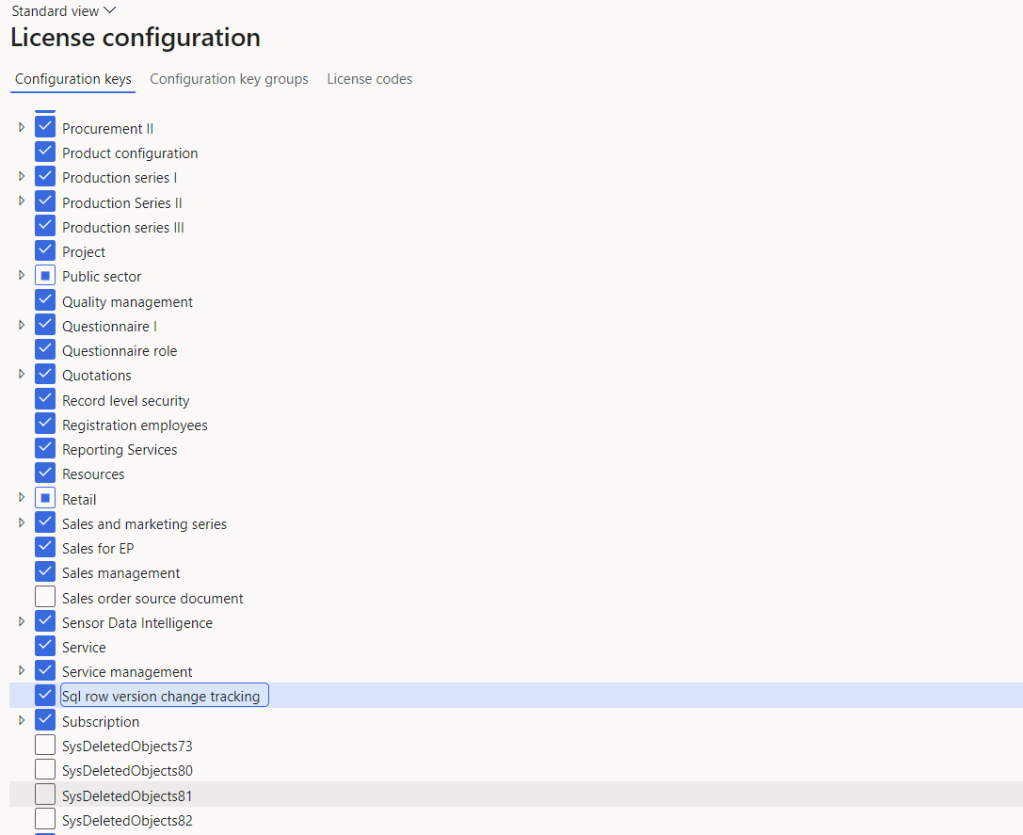The width and height of the screenshot is (1023, 835).
Task: Expand the Retail tree node
Action: [x=22, y=498]
